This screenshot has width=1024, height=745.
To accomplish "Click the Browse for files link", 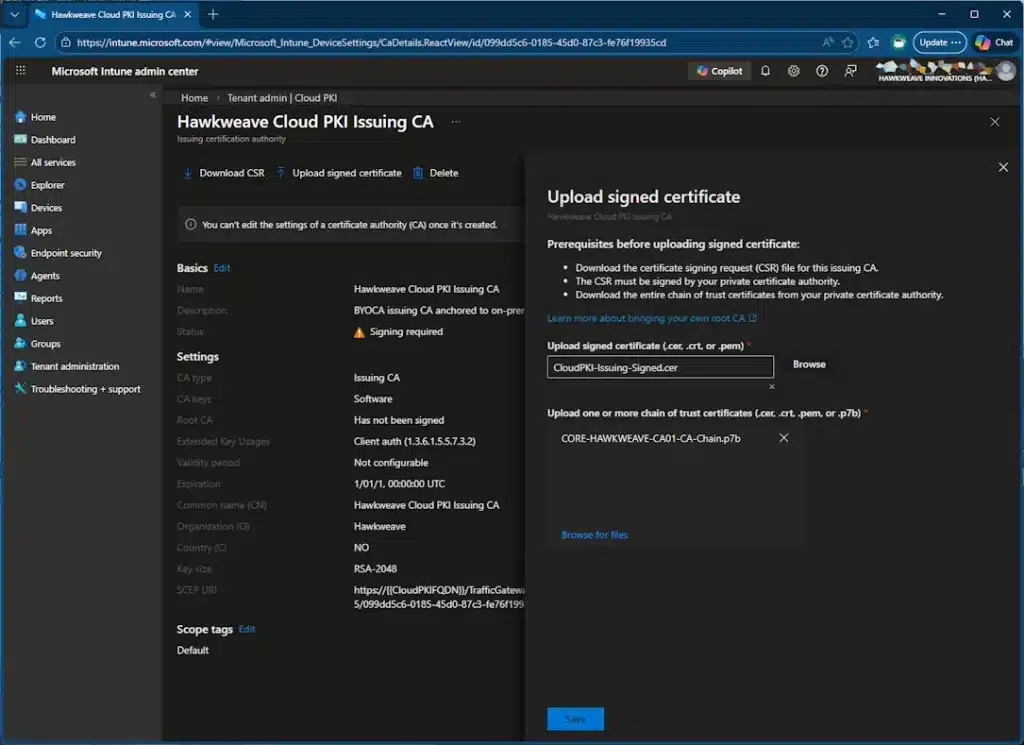I will [594, 535].
